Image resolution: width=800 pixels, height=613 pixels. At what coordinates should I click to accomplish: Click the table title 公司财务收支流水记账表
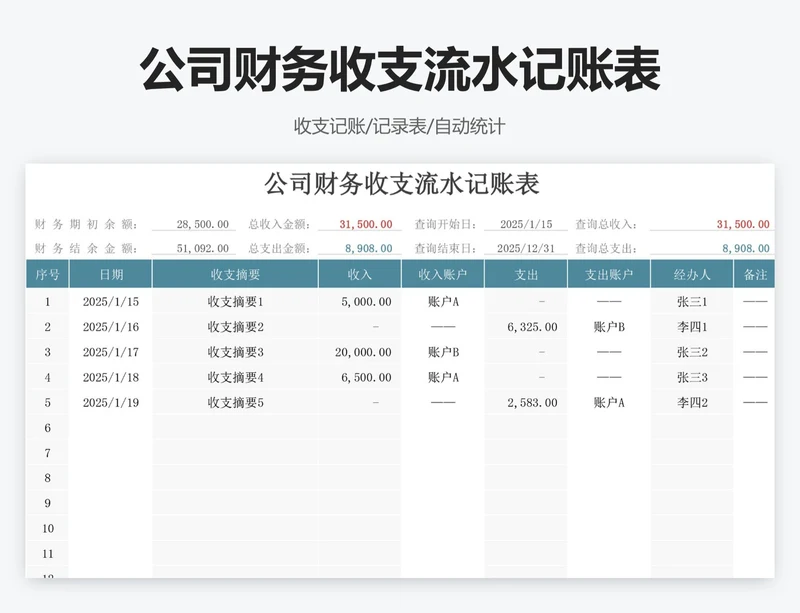pyautogui.click(x=400, y=186)
